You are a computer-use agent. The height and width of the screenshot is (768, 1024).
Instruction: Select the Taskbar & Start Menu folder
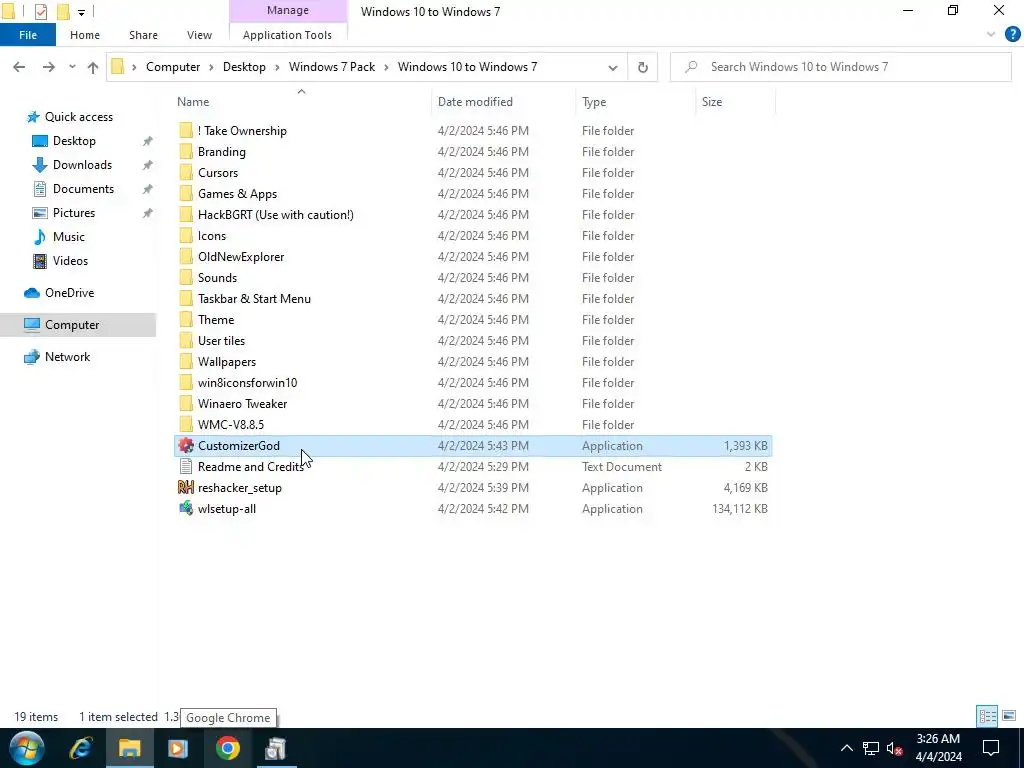pos(254,298)
